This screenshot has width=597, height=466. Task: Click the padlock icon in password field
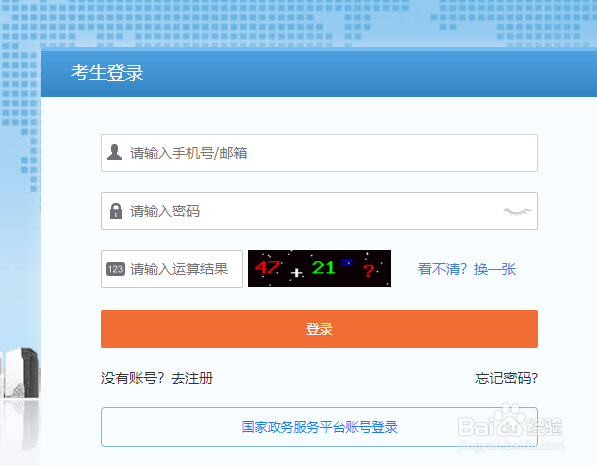[x=116, y=211]
